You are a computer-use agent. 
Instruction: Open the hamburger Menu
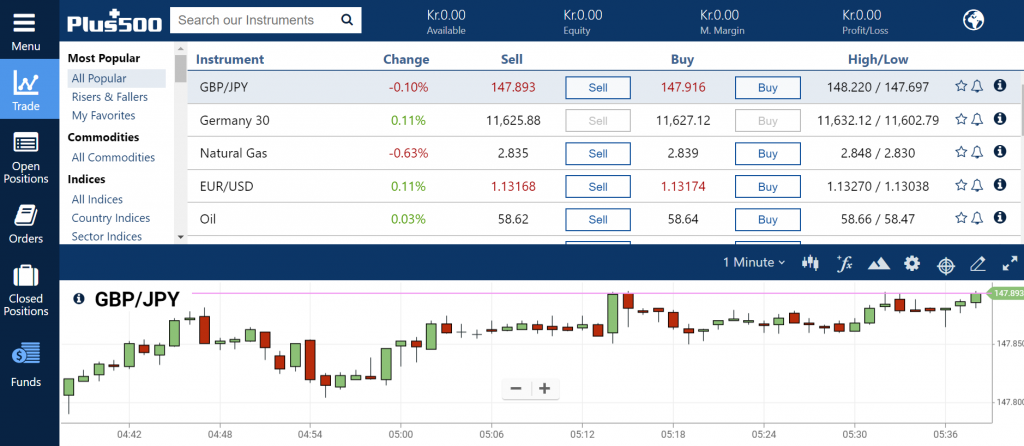coord(26,29)
